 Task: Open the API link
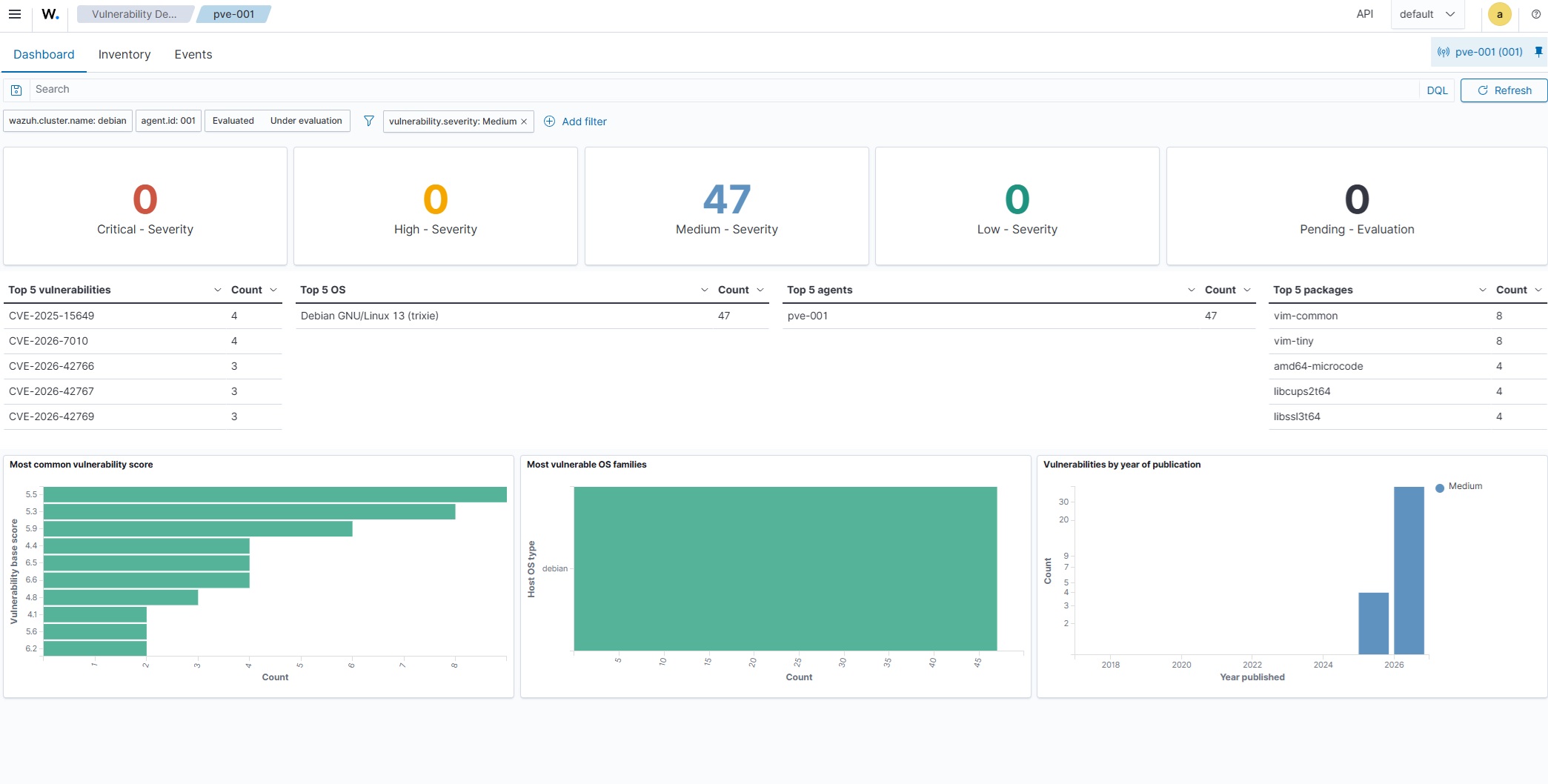tap(1365, 14)
